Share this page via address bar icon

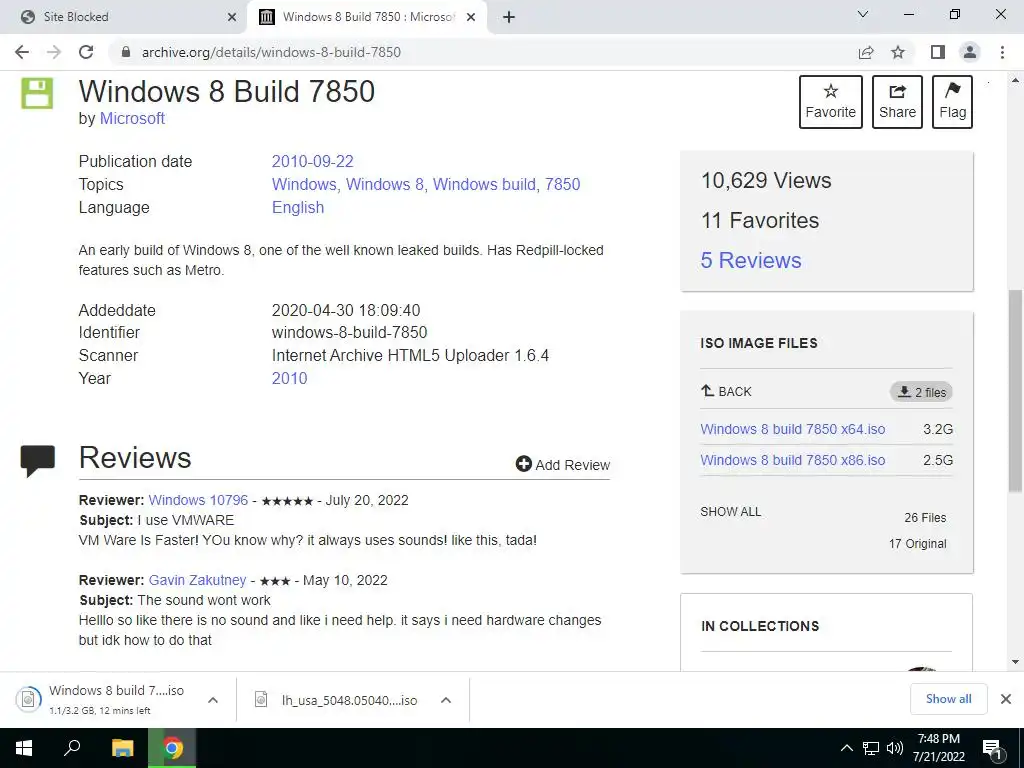pos(866,52)
